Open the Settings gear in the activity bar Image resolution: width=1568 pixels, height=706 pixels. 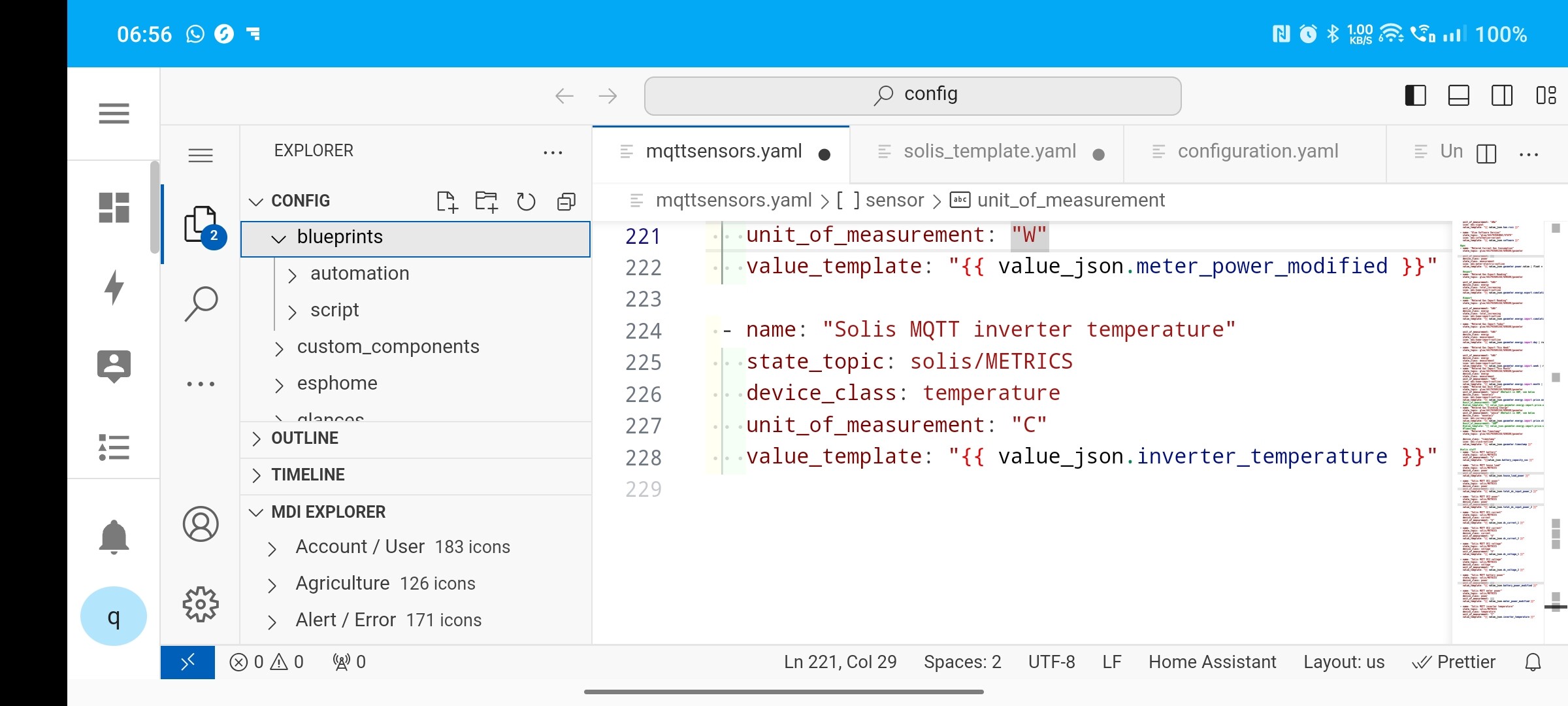[x=201, y=604]
